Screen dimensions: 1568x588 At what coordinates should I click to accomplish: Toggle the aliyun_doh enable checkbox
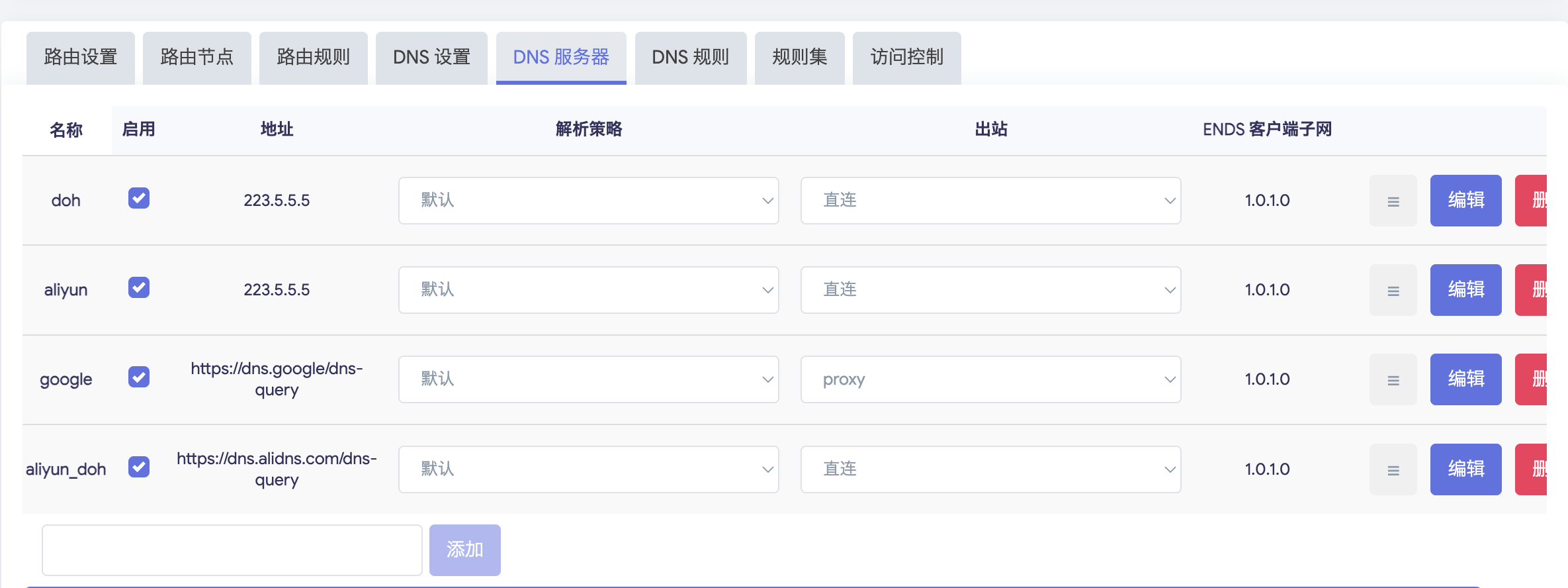(x=139, y=467)
